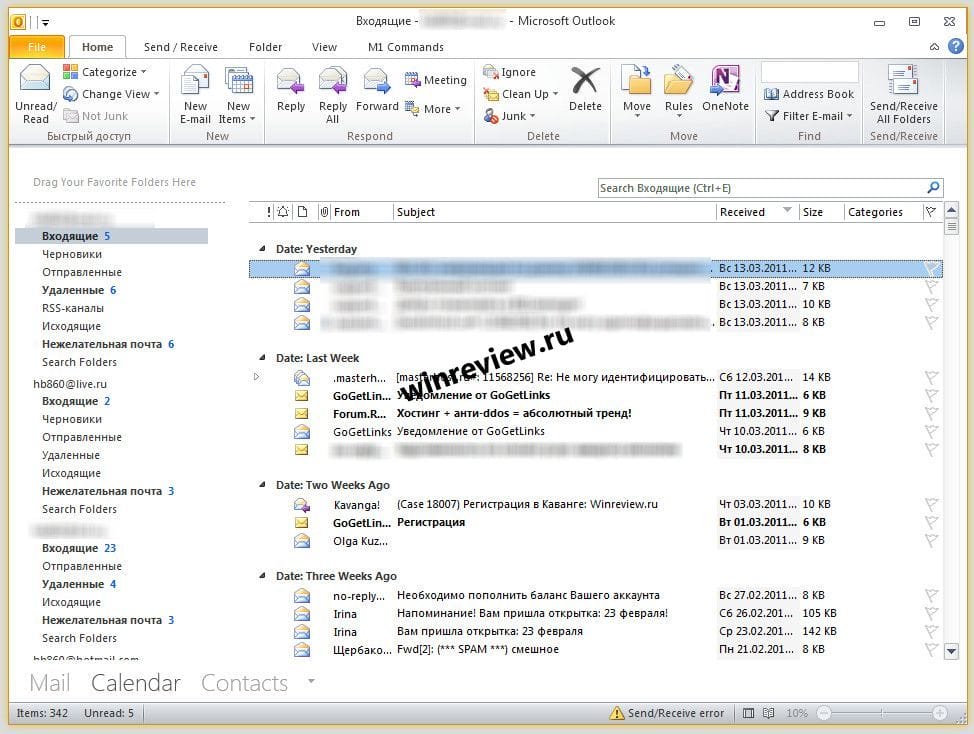Select the Удаленные 6 folder
The width and height of the screenshot is (974, 734).
pyautogui.click(x=78, y=290)
